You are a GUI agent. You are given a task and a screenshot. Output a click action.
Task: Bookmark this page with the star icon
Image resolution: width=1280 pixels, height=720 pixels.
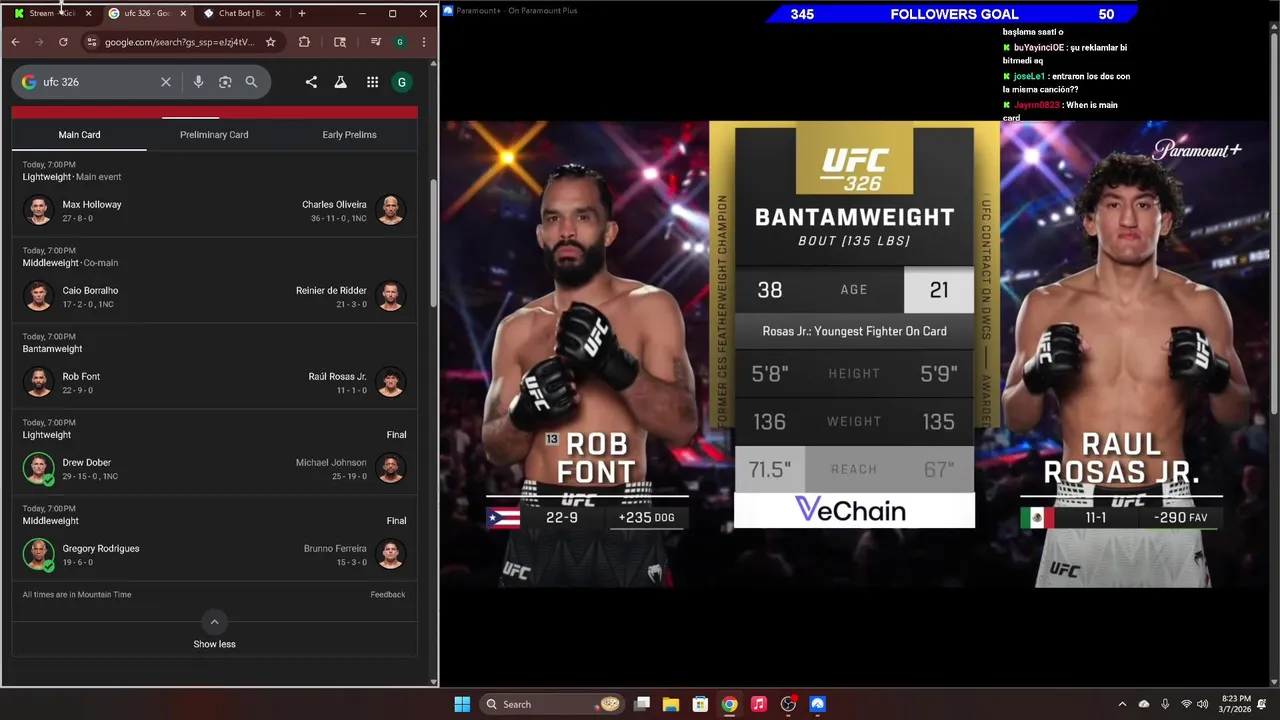click(x=270, y=42)
